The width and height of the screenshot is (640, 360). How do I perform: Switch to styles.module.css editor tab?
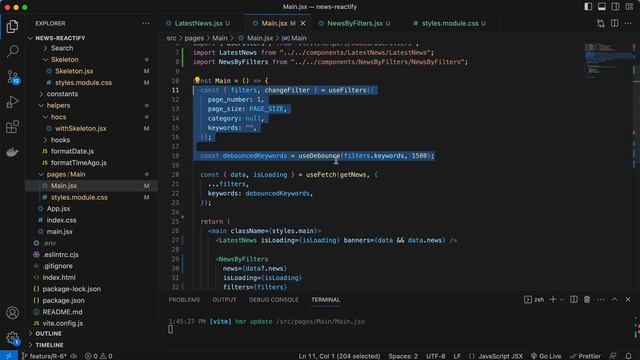coord(450,23)
